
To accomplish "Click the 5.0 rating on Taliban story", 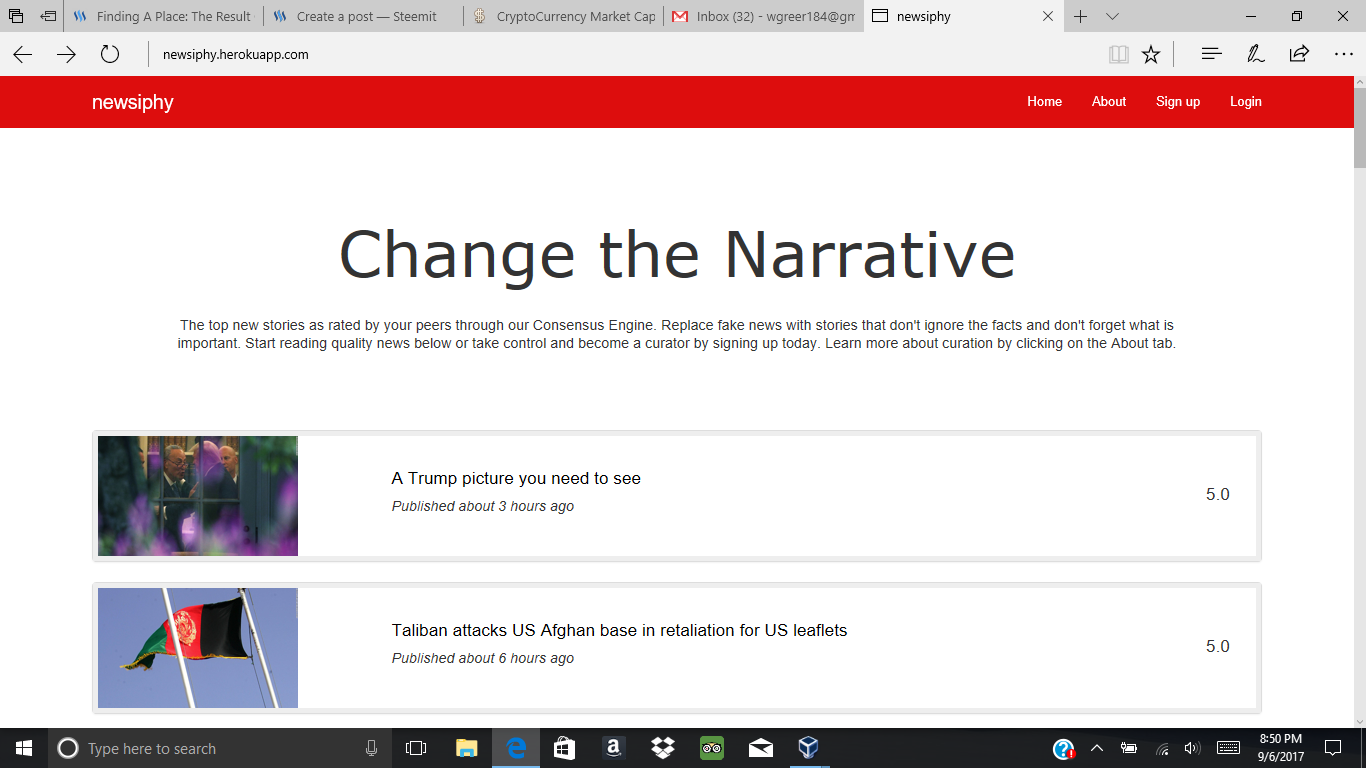I will (x=1217, y=646).
